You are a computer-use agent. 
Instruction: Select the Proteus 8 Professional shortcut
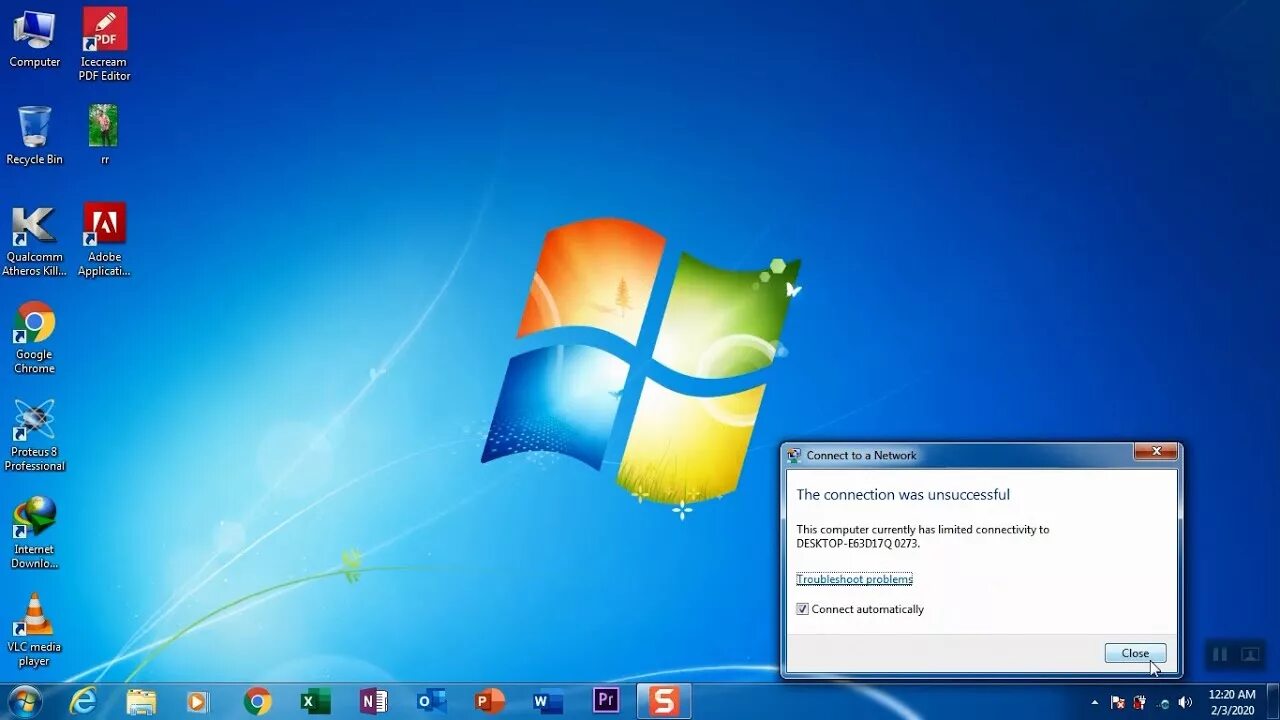pyautogui.click(x=34, y=436)
